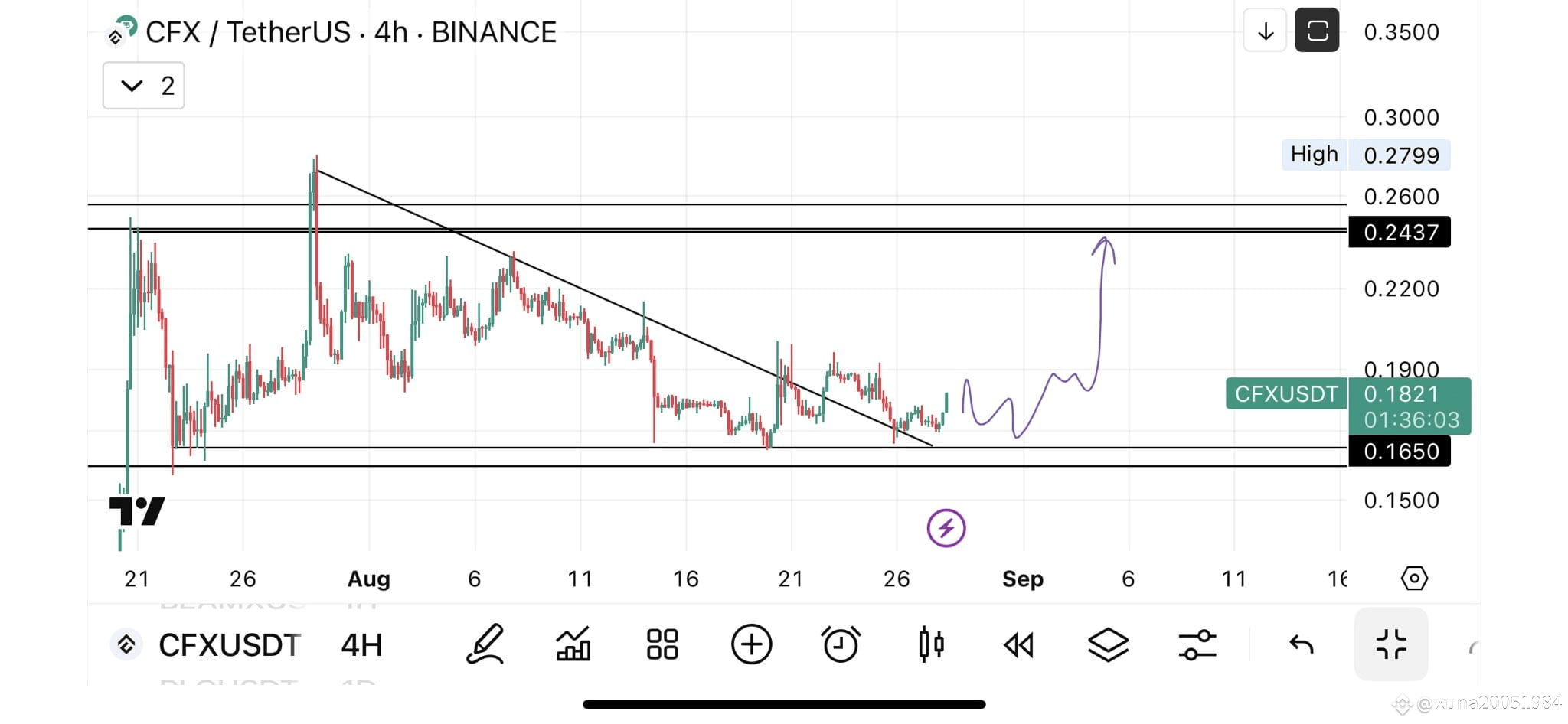Viewport: 1568px width, 724px height.
Task: Click the 0.3000 price scale value
Action: (1401, 117)
